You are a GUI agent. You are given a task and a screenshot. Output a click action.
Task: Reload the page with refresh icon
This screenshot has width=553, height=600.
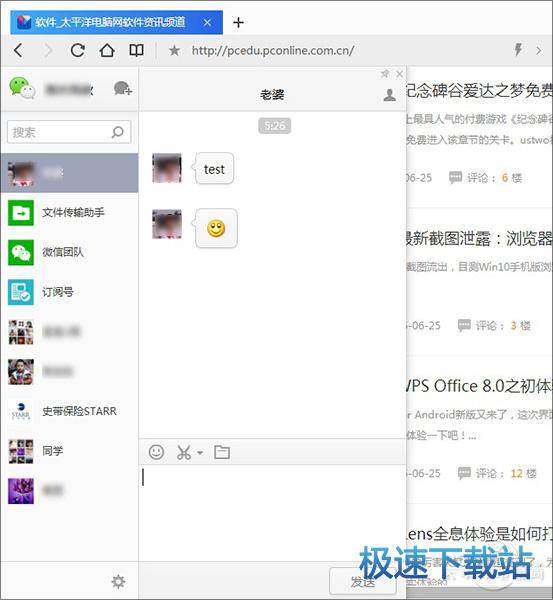tap(77, 50)
